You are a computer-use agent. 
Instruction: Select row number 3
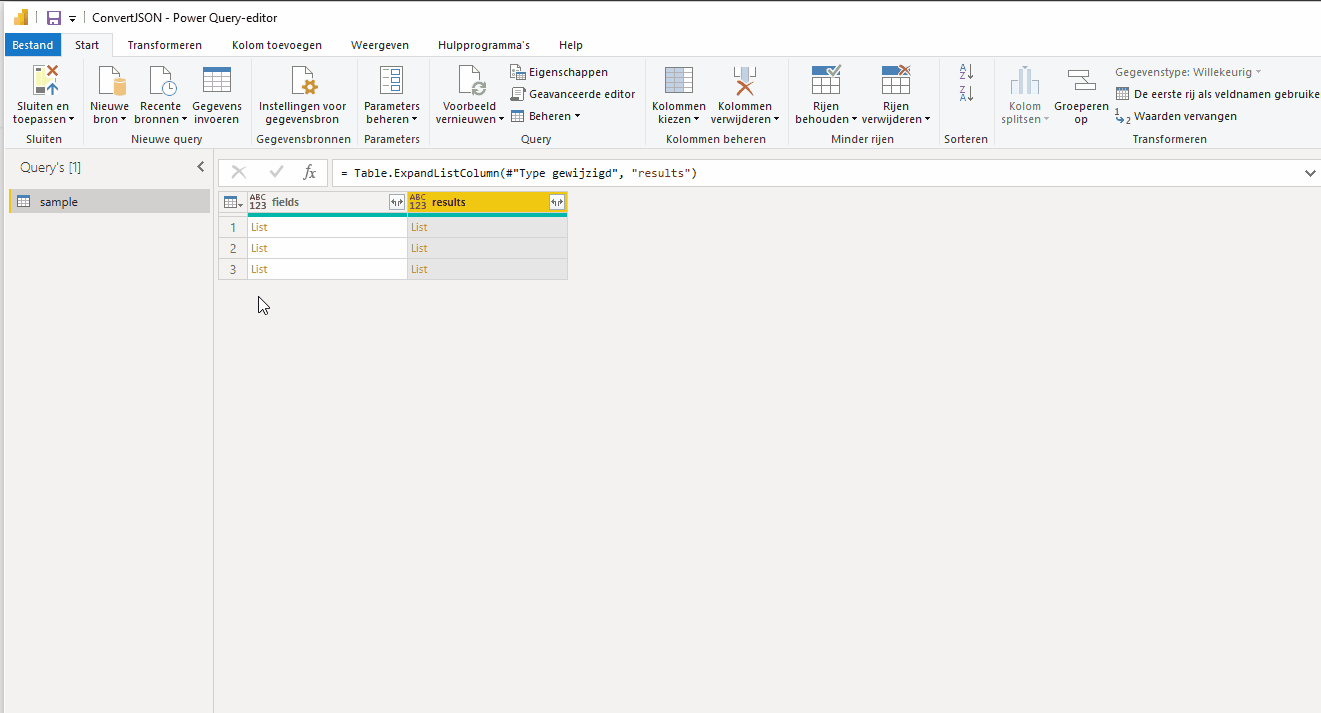click(x=233, y=269)
